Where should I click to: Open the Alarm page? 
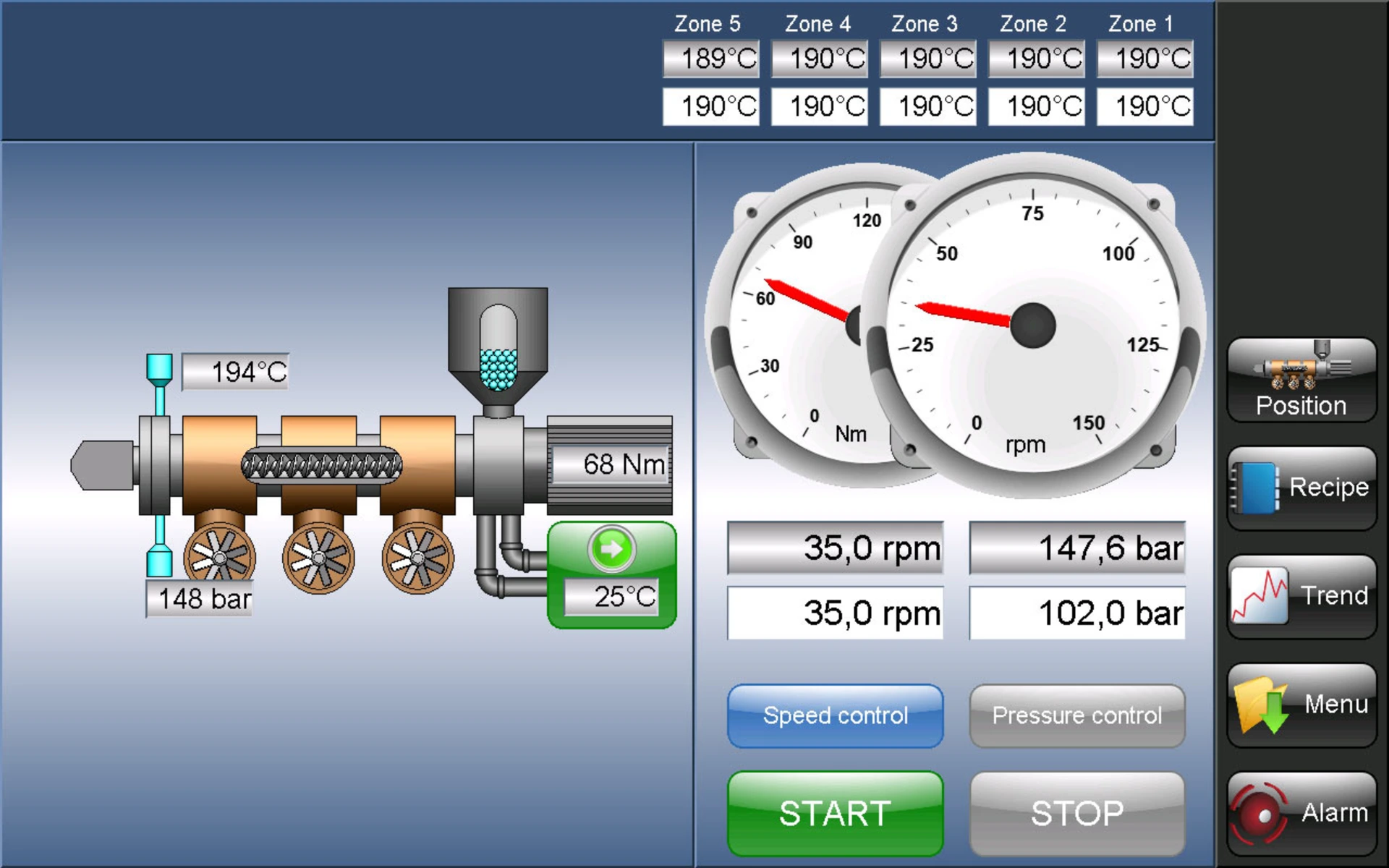tap(1301, 814)
